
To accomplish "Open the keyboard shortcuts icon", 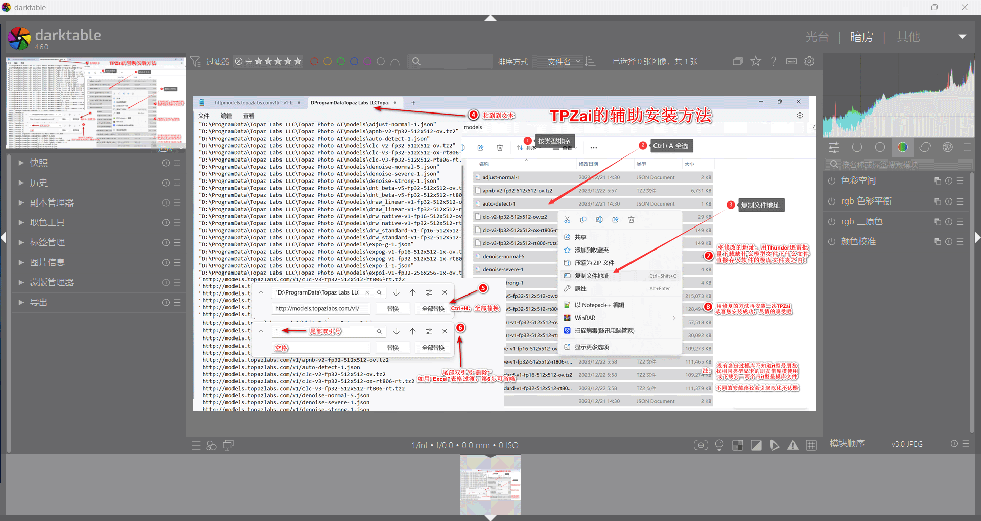I will (791, 61).
